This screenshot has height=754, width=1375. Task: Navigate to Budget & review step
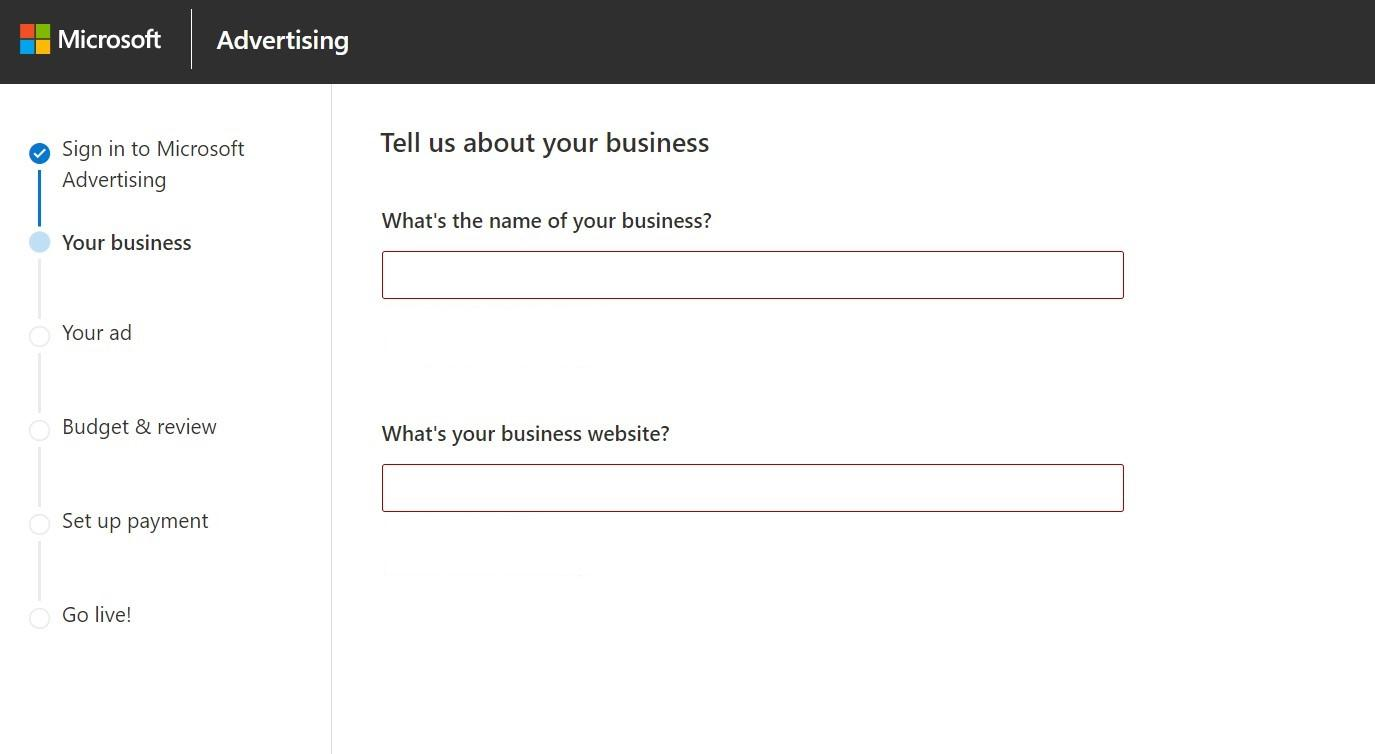[139, 427]
